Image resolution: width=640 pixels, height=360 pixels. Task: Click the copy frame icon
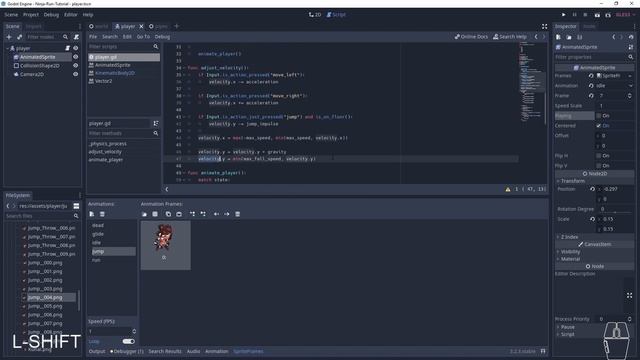(x=168, y=214)
